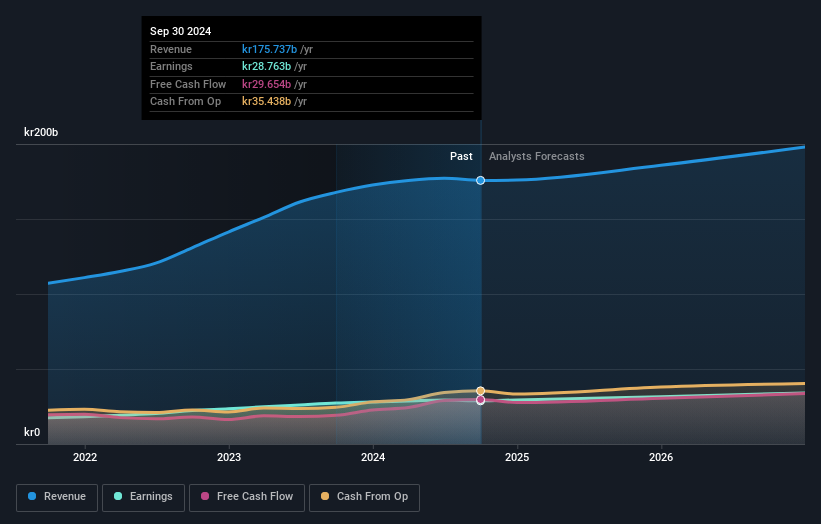
Task: Click the kr0 y-axis label
Action: (x=32, y=432)
